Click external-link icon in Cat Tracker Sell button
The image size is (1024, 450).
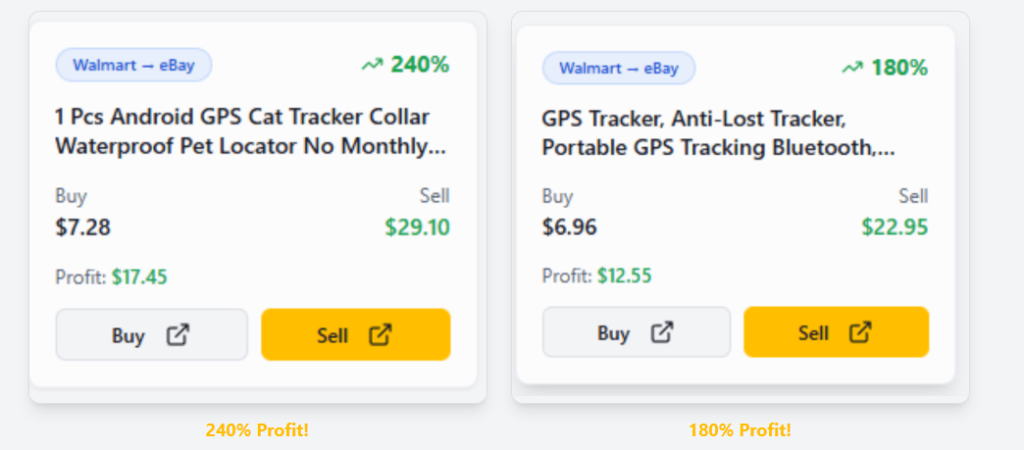pyautogui.click(x=380, y=335)
